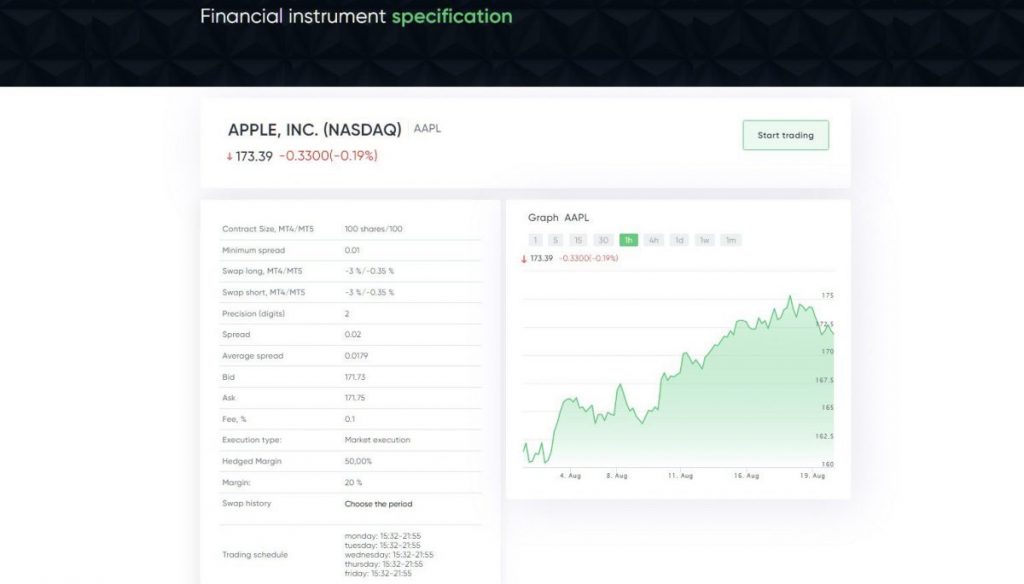1024x584 pixels.
Task: Change graph period to 1d
Action: [679, 240]
